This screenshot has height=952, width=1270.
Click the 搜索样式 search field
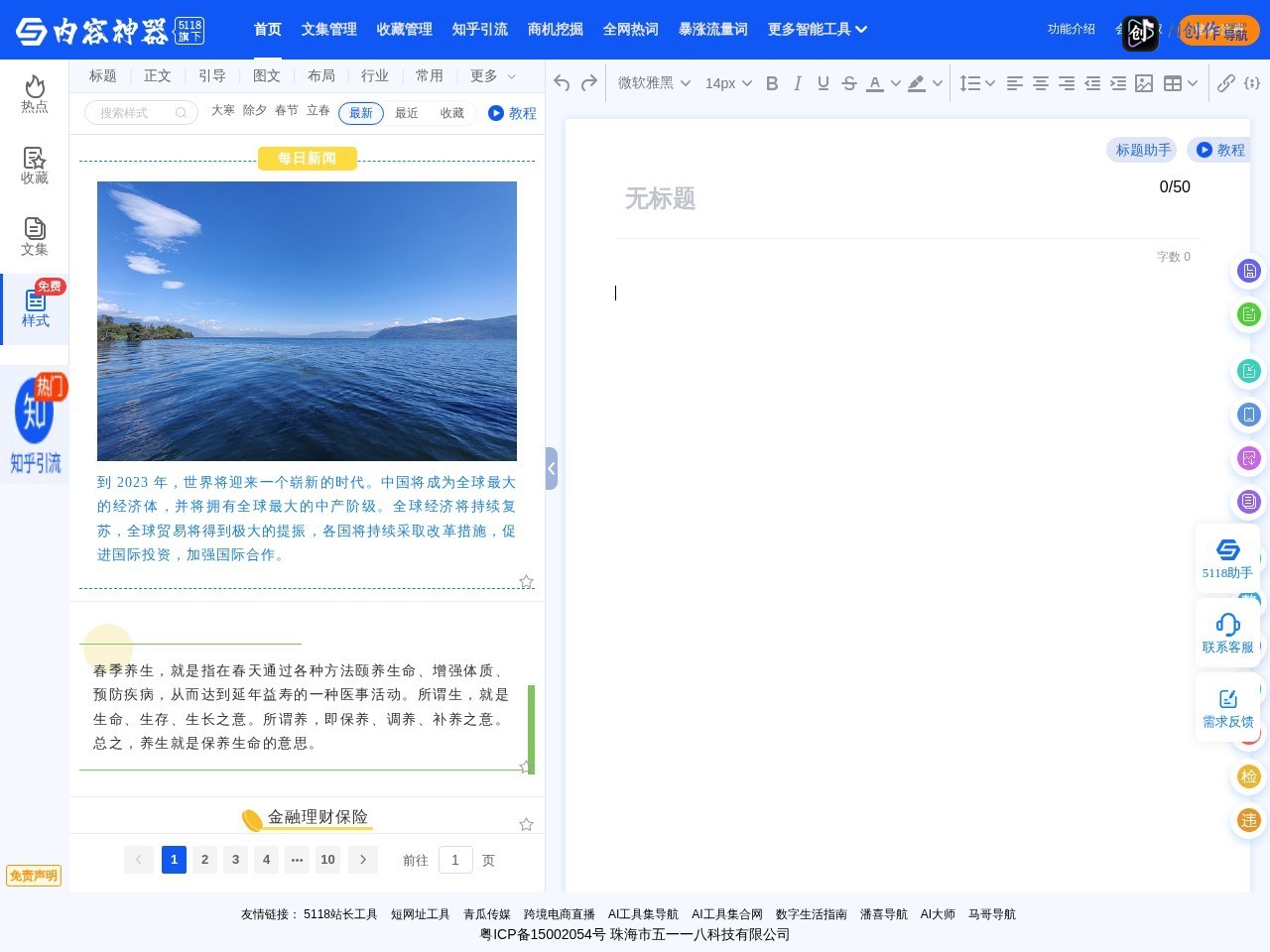141,113
